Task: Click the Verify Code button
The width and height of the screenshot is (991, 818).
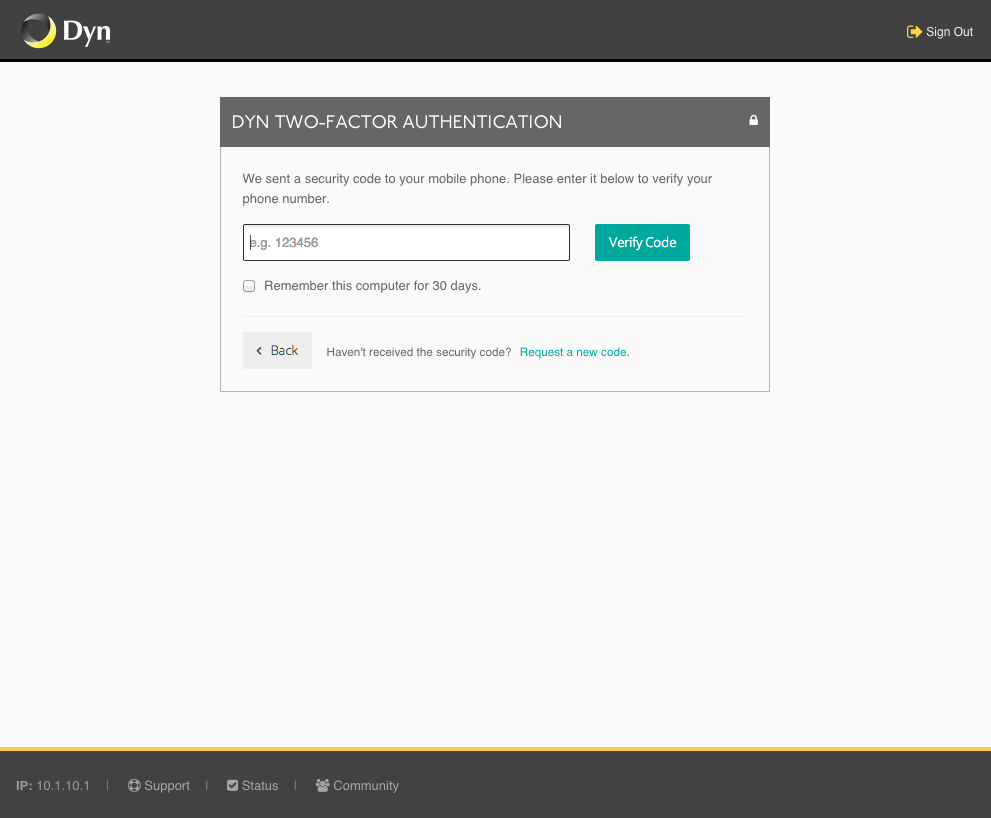Action: 642,242
